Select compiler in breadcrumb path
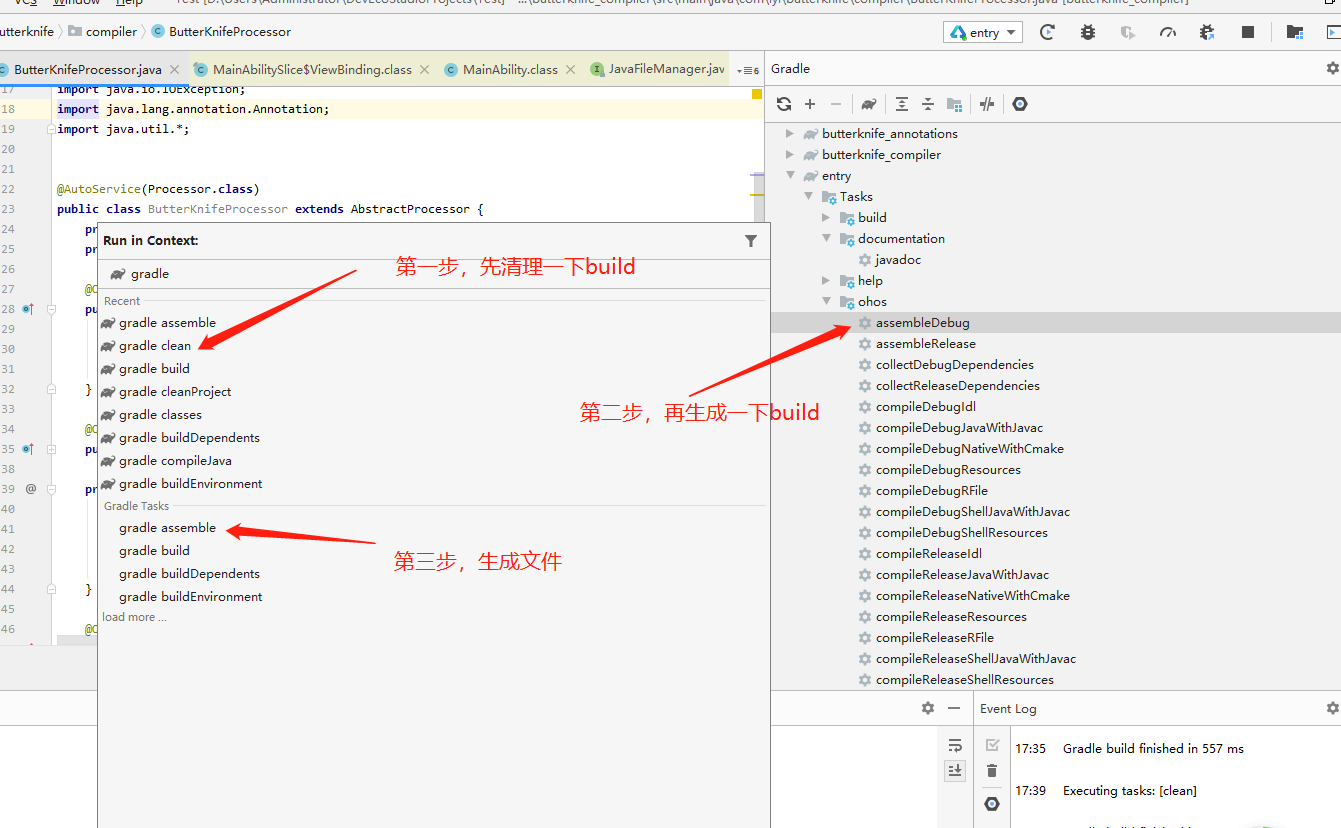 111,32
